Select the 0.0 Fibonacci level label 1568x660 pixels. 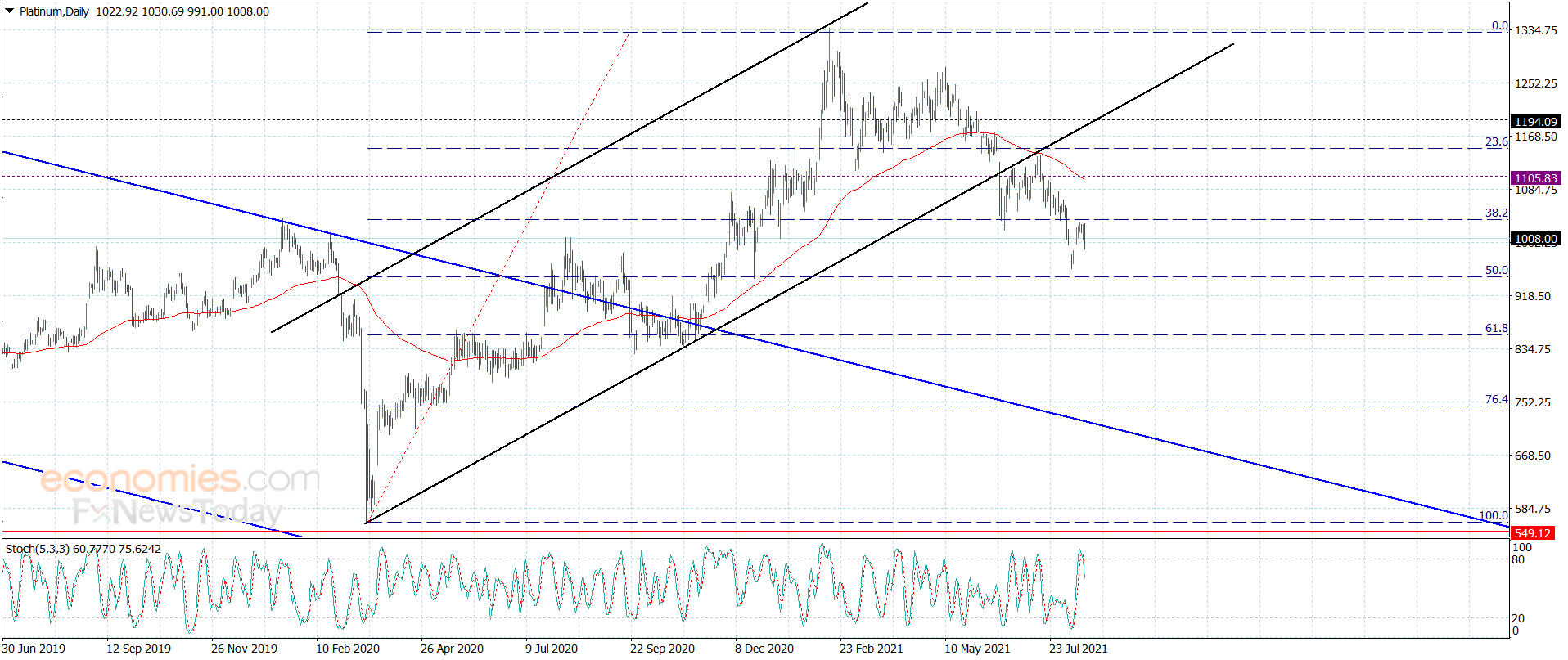[1499, 25]
